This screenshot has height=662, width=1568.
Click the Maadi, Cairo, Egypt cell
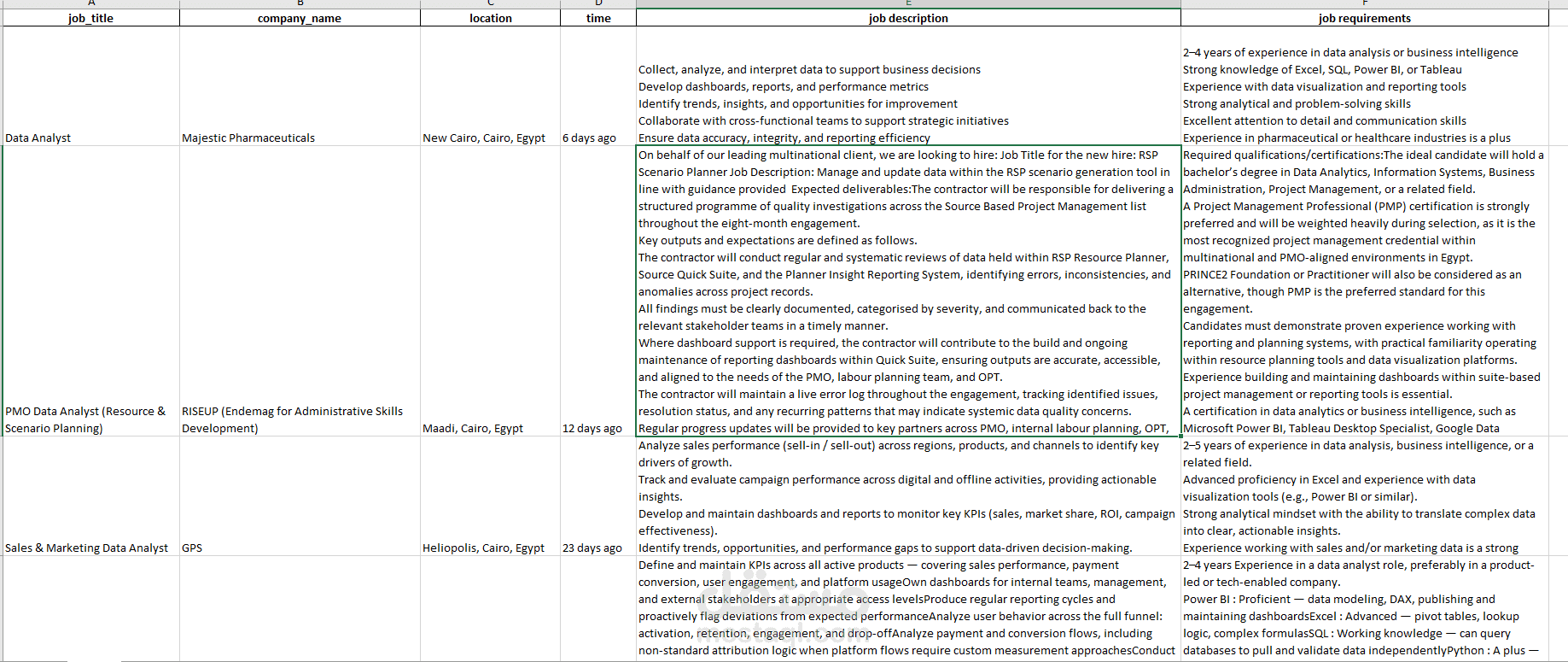tap(490, 291)
